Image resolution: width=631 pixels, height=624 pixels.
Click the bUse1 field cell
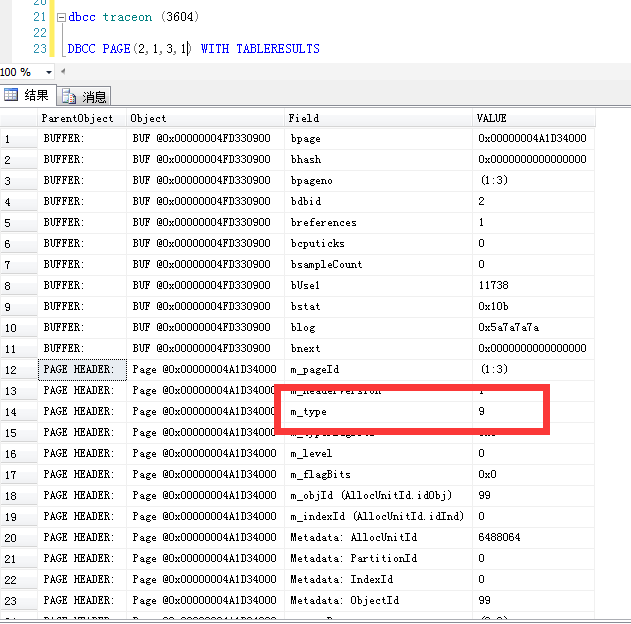[x=378, y=286]
